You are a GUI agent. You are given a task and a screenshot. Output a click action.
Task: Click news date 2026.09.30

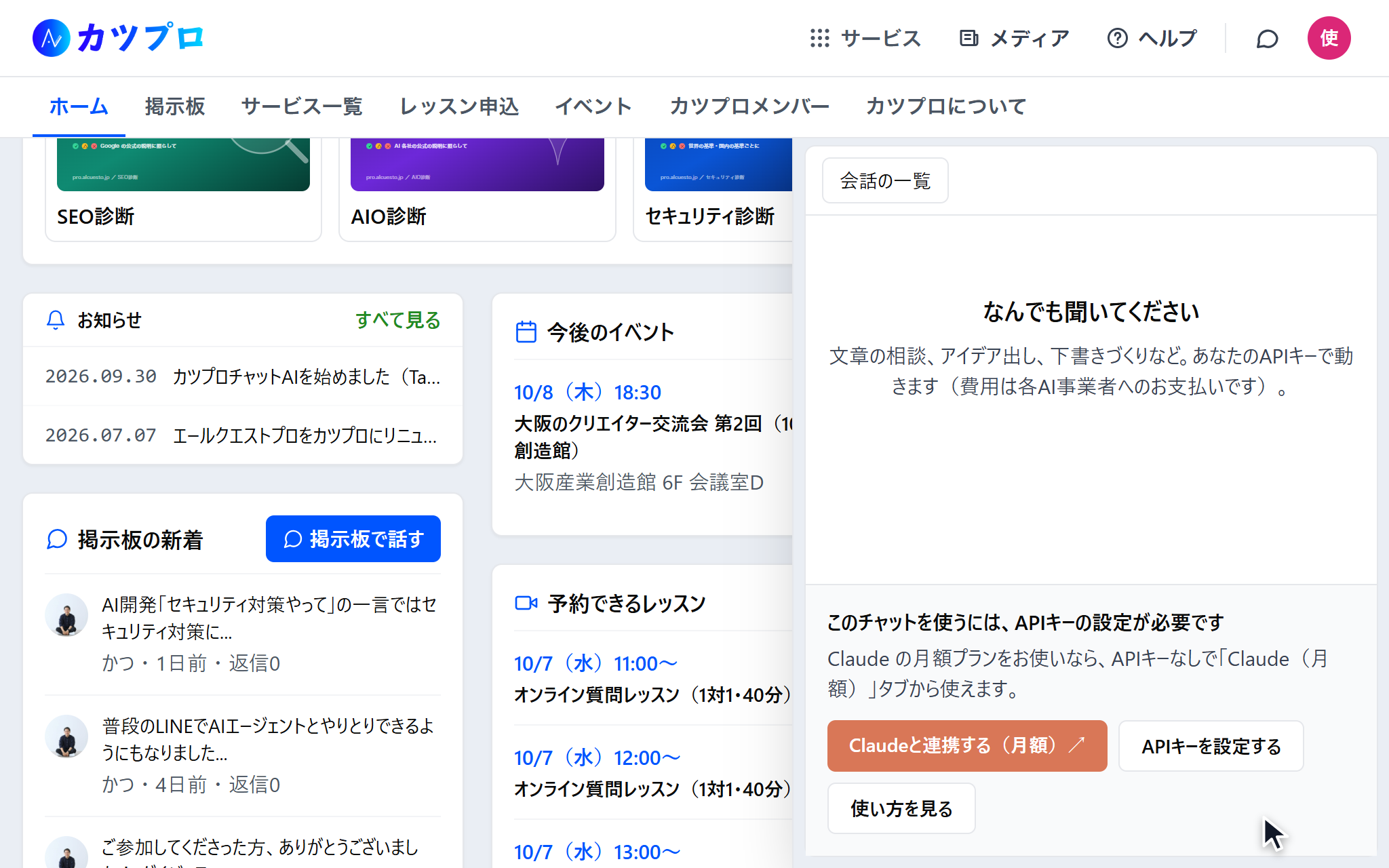(100, 376)
